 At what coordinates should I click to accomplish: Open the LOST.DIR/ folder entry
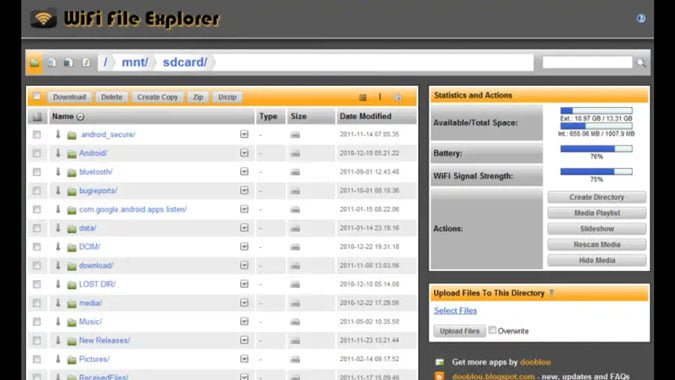point(97,284)
